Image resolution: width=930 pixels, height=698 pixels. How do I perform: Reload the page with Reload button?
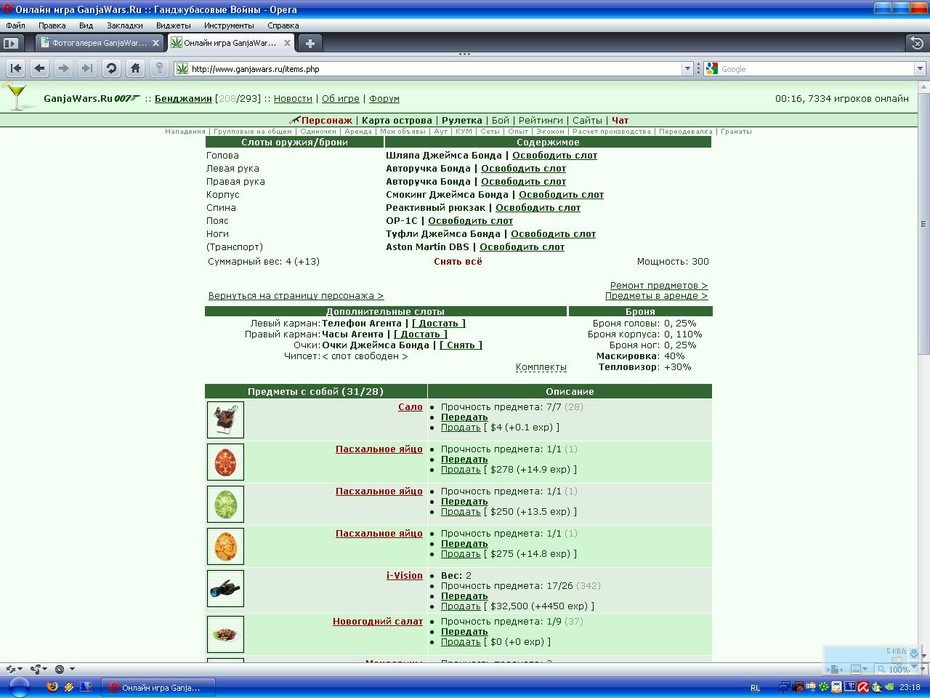[x=111, y=68]
